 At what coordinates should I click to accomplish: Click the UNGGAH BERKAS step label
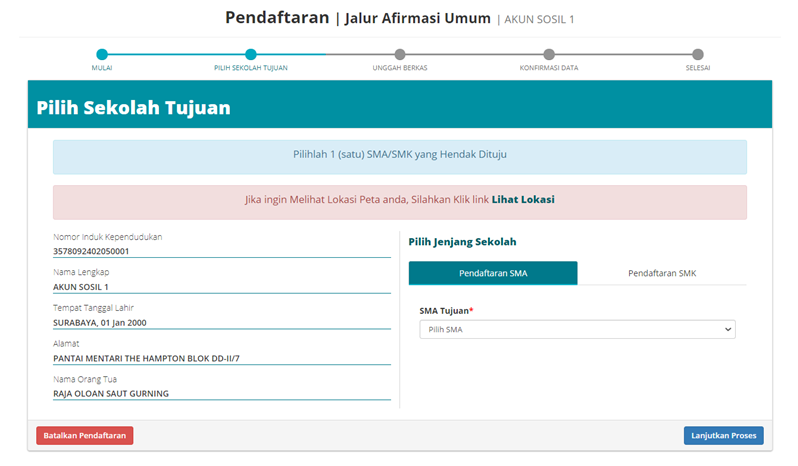pyautogui.click(x=400, y=68)
